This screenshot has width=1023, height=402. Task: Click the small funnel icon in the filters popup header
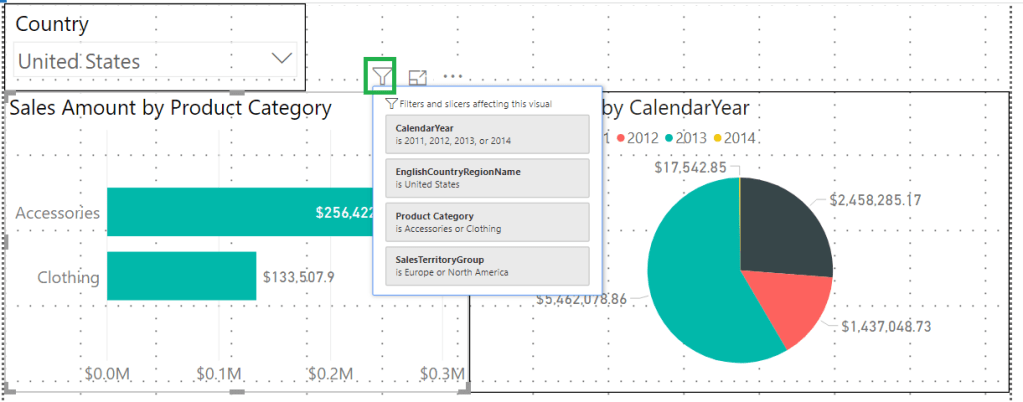pos(391,103)
